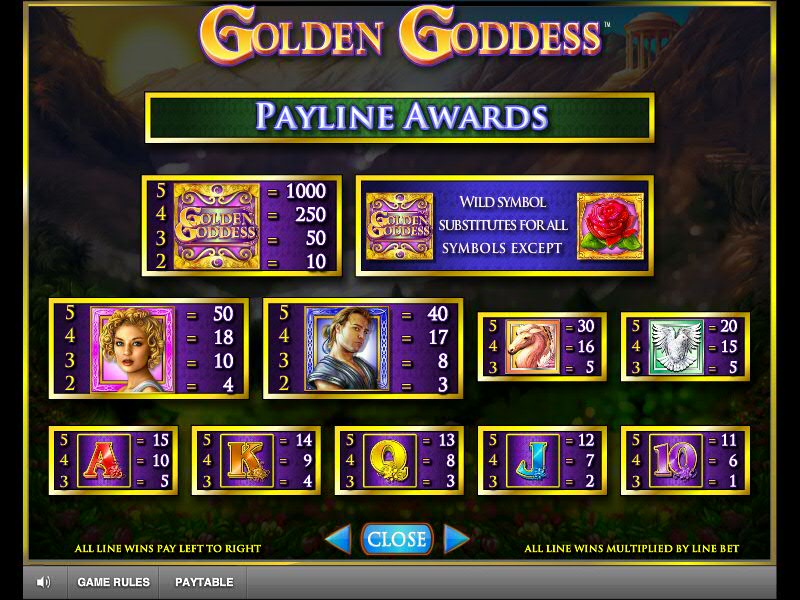Click the white dove symbol
This screenshot has height=600, width=800.
pyautogui.click(x=676, y=346)
